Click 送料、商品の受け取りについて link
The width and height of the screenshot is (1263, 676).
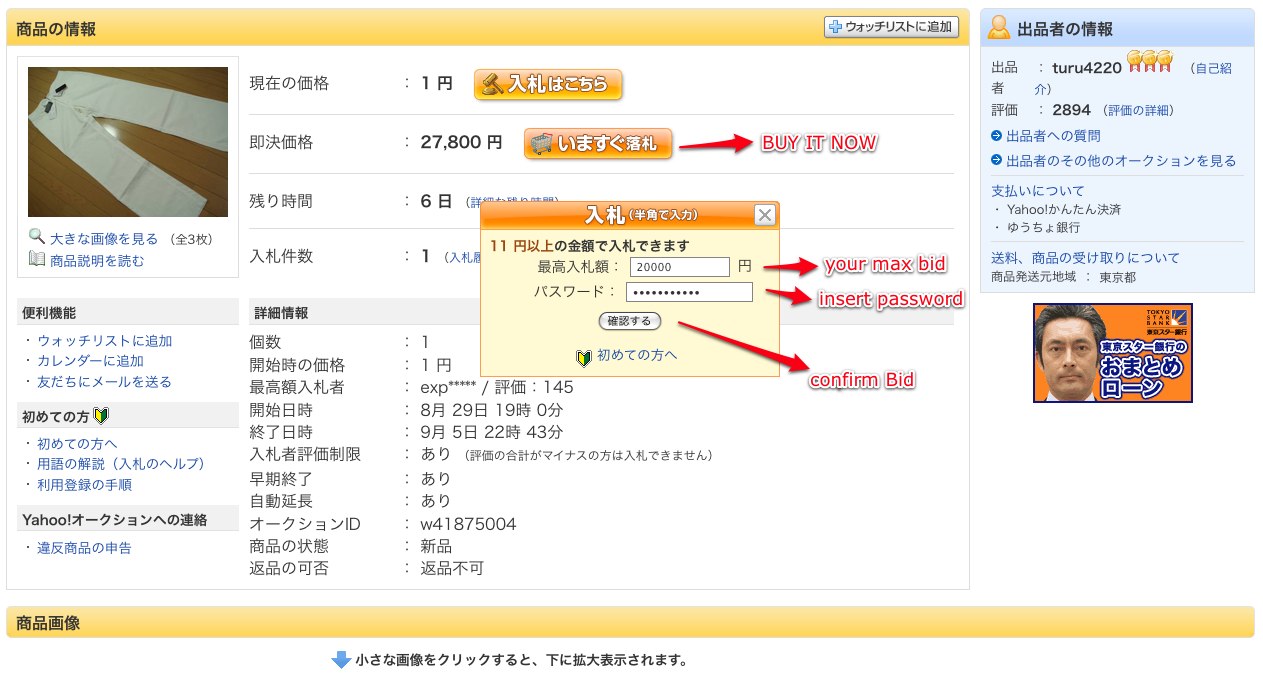(1085, 257)
